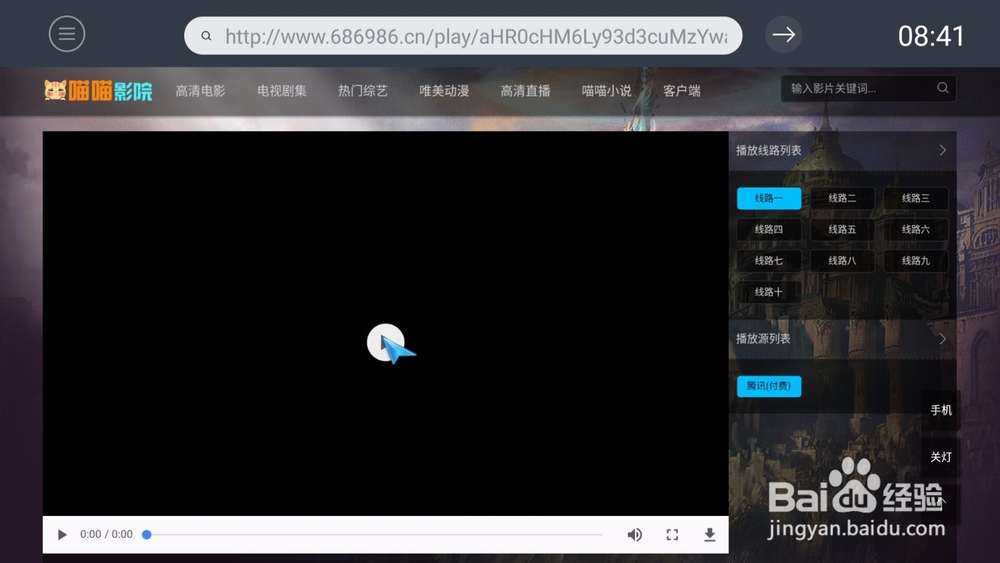Select 线路一 playback line
Screen dimensions: 1000x563
pos(768,198)
